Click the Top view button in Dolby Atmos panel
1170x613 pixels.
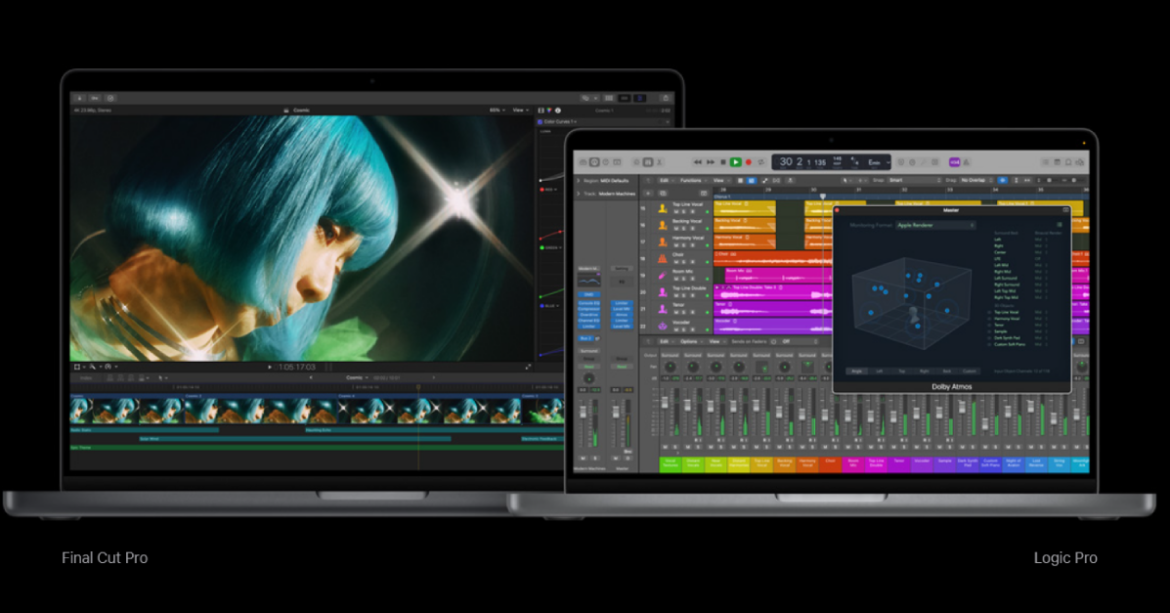pos(901,370)
